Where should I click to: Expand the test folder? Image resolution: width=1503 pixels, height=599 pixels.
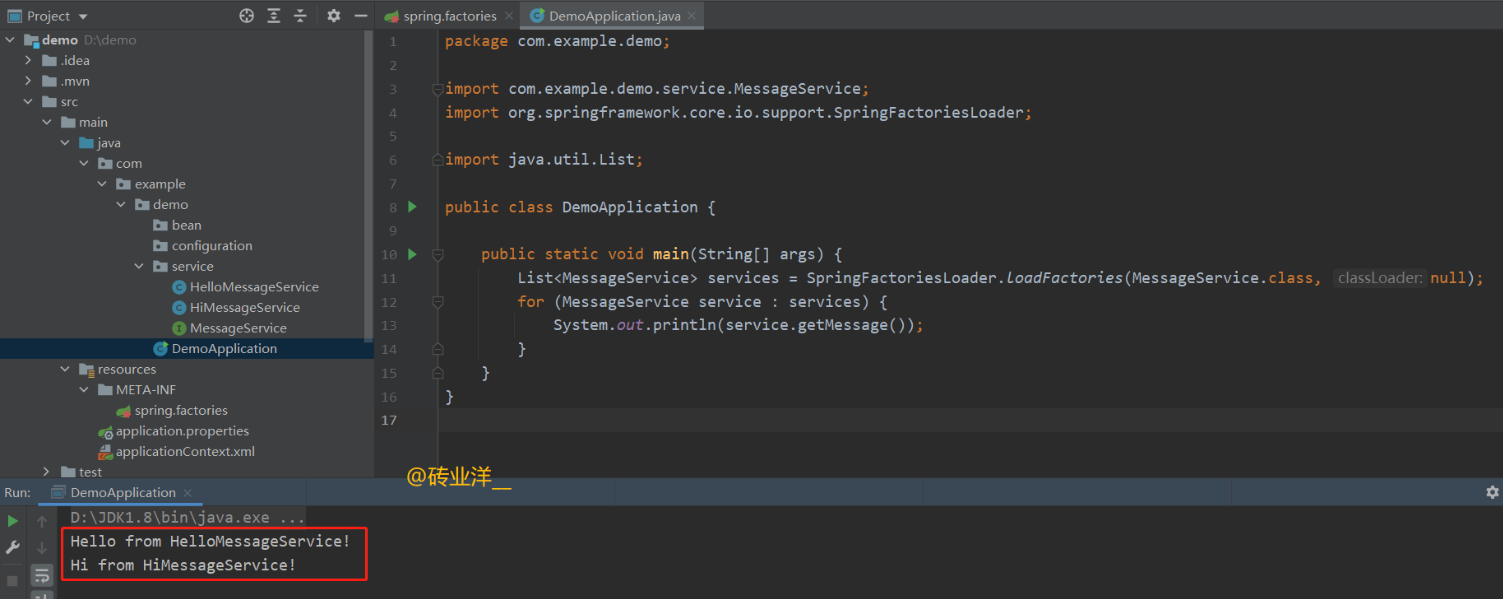[46, 471]
